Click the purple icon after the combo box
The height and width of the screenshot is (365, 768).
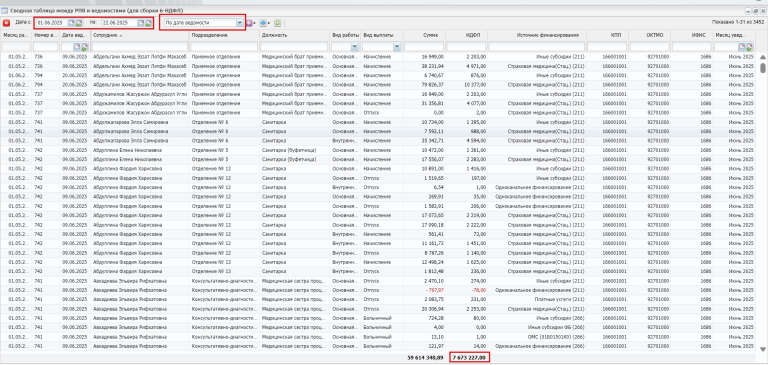click(249, 23)
